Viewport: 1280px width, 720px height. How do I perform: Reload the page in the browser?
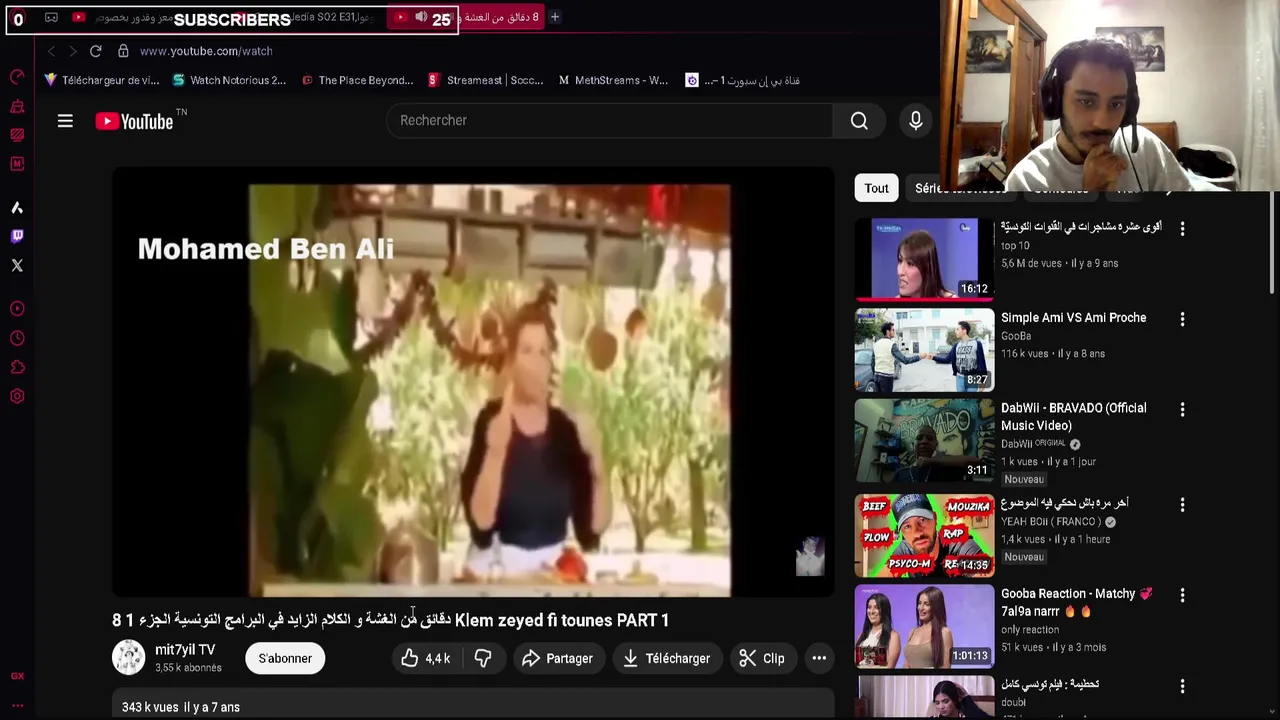point(95,51)
